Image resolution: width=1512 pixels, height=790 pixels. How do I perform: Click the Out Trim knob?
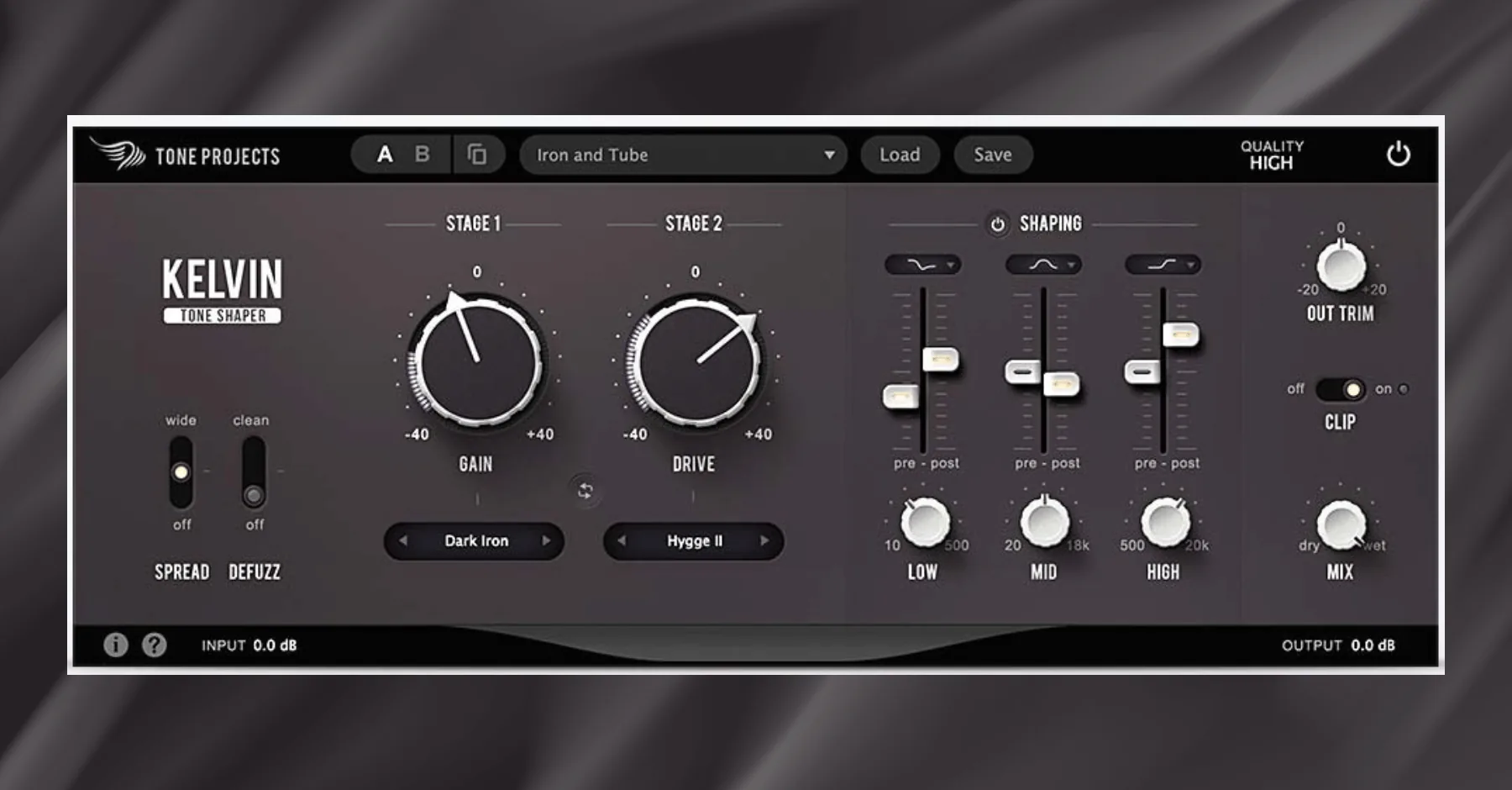1341,266
